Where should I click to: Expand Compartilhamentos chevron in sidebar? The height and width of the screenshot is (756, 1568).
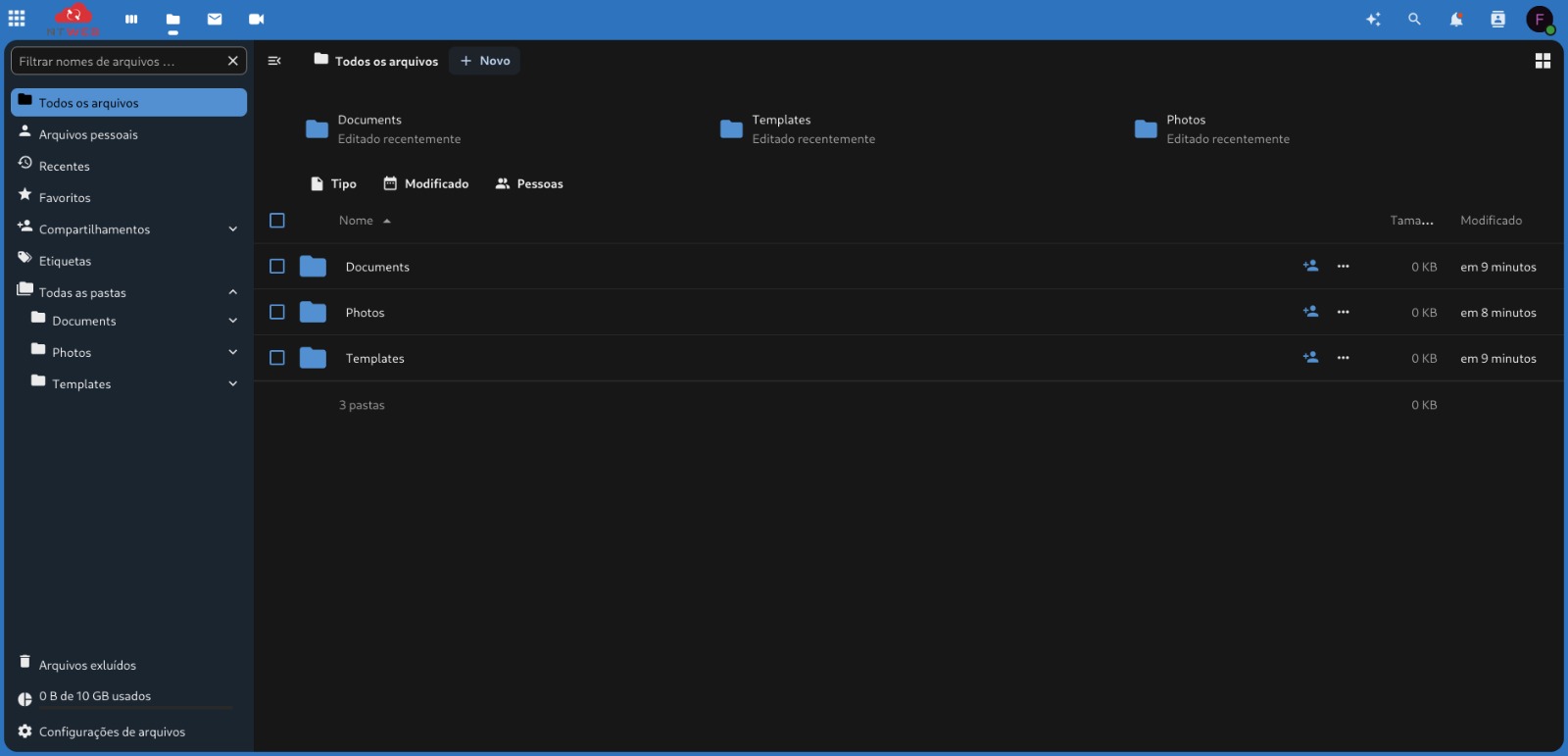[x=233, y=229]
